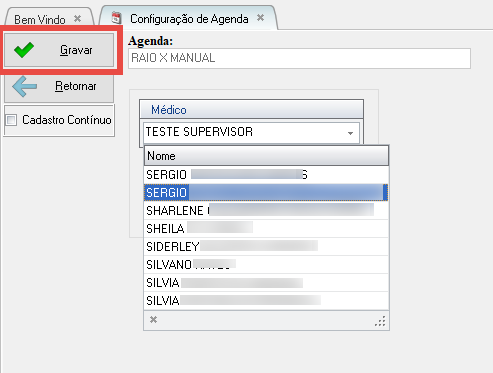Select the highlighted SERGIO entry
The image size is (493, 373).
point(266,192)
